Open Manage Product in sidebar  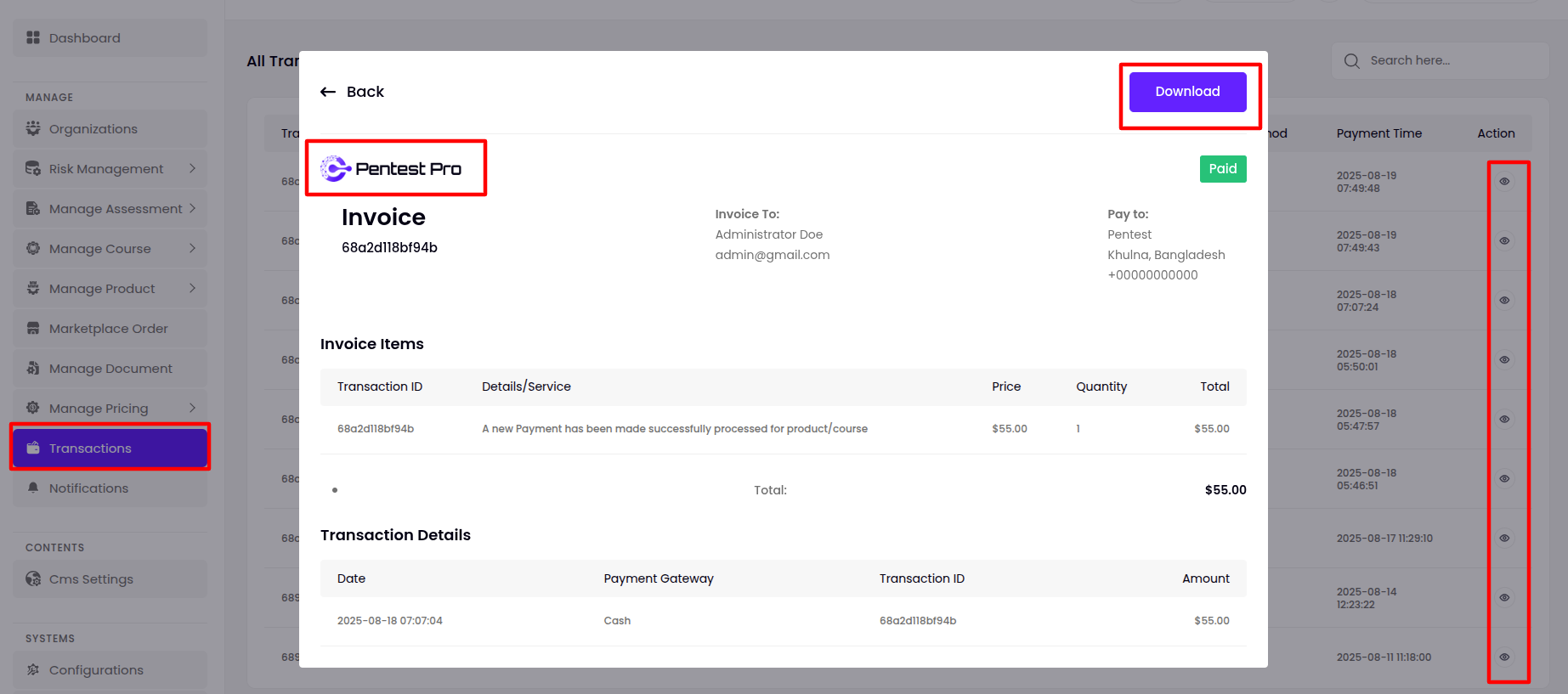tap(102, 289)
